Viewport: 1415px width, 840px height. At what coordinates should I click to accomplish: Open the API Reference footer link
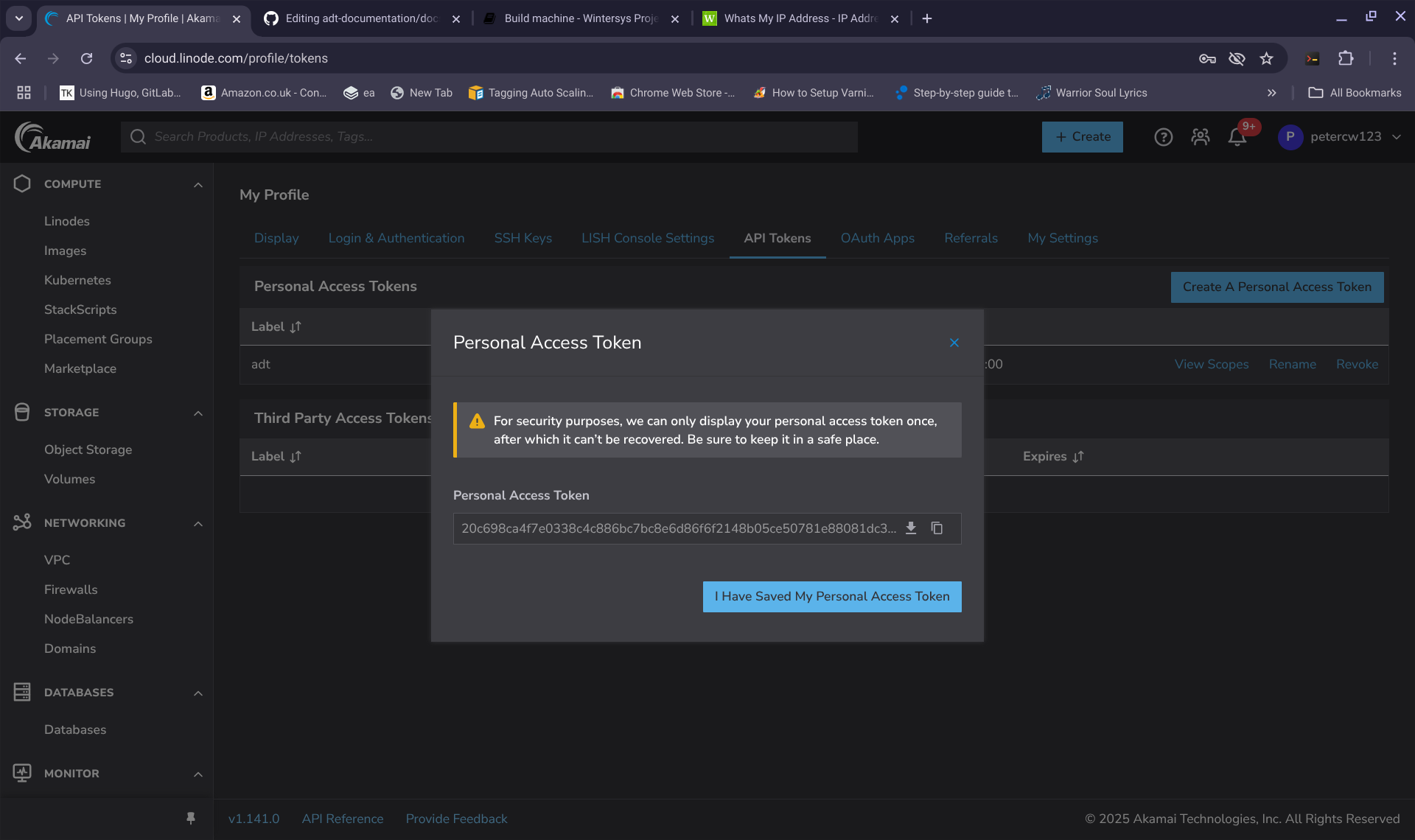click(x=343, y=819)
